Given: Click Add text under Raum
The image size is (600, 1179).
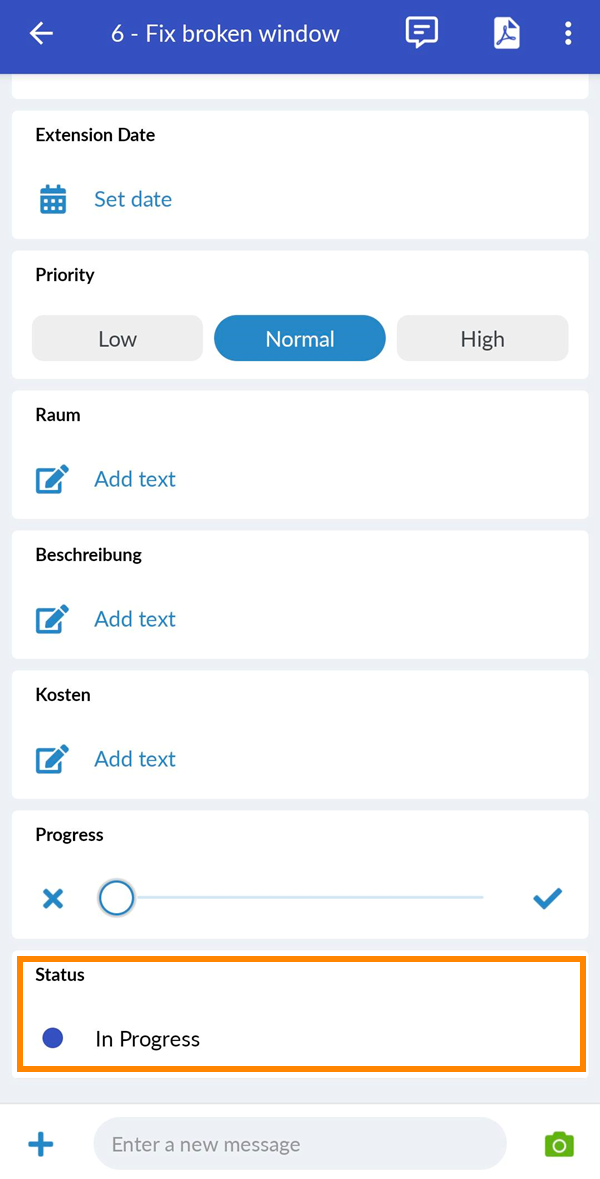Looking at the screenshot, I should (135, 479).
